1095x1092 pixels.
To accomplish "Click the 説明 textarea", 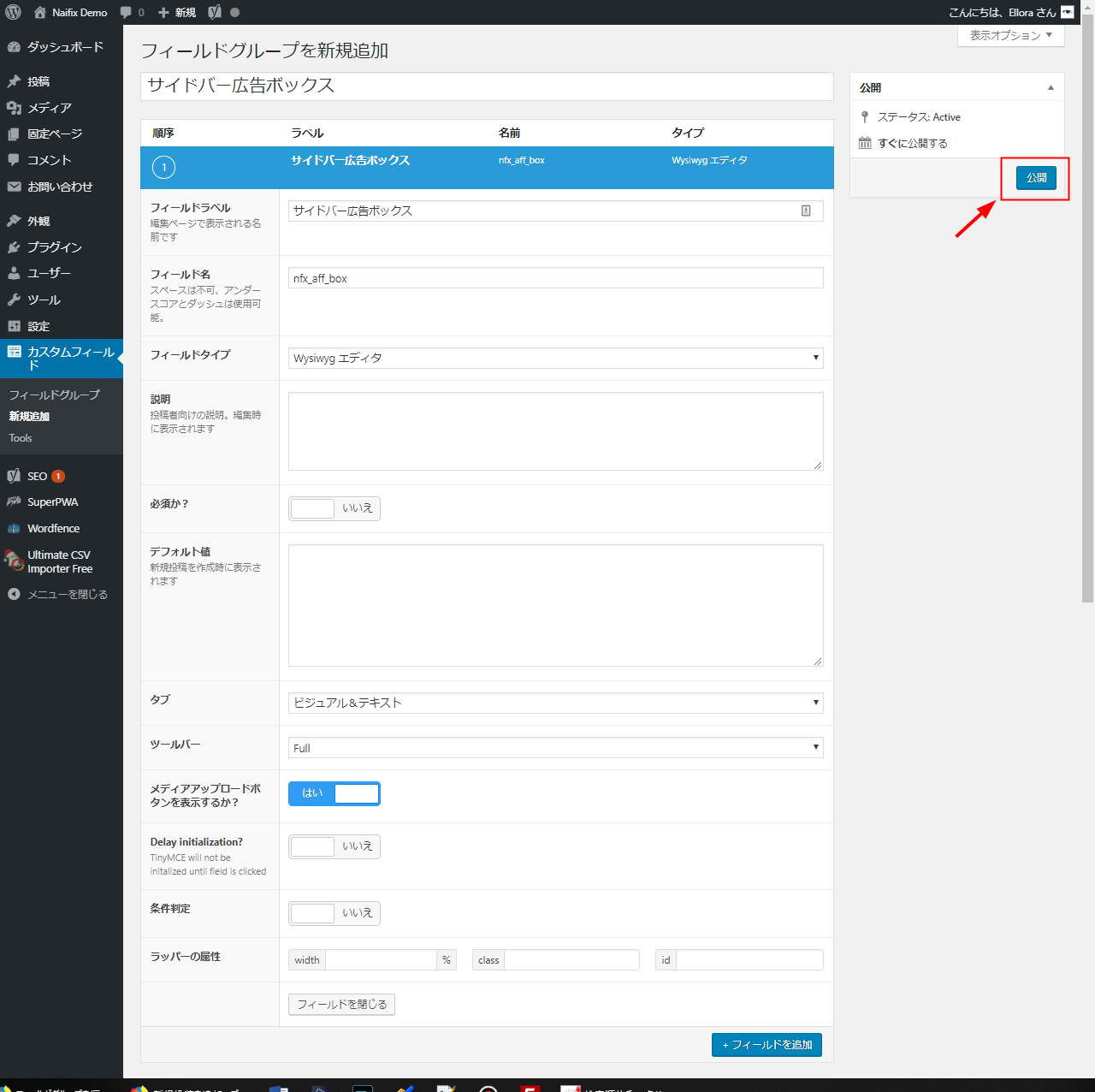I will tap(556, 431).
